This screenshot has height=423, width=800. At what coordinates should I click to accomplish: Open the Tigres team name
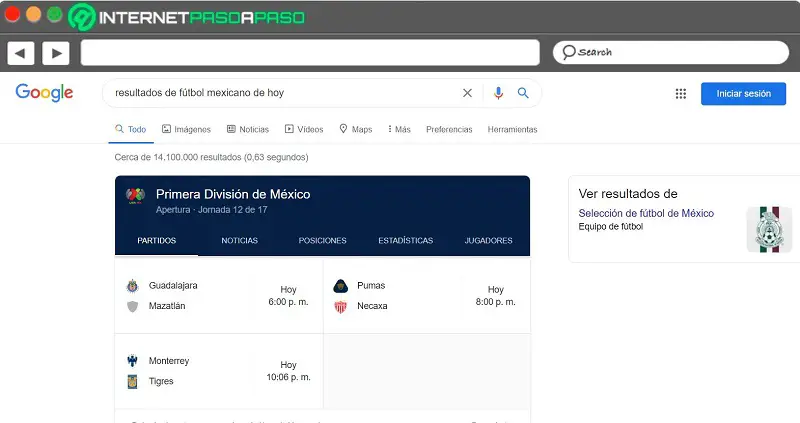[x=161, y=381]
